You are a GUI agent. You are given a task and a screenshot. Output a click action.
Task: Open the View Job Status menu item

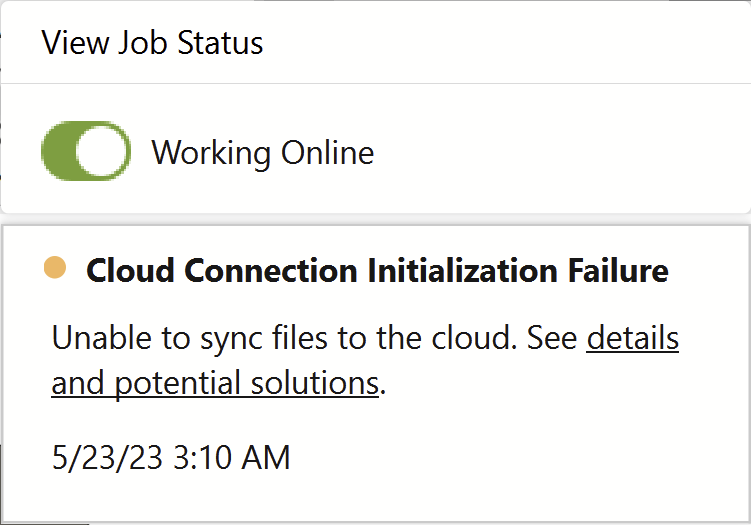152,43
